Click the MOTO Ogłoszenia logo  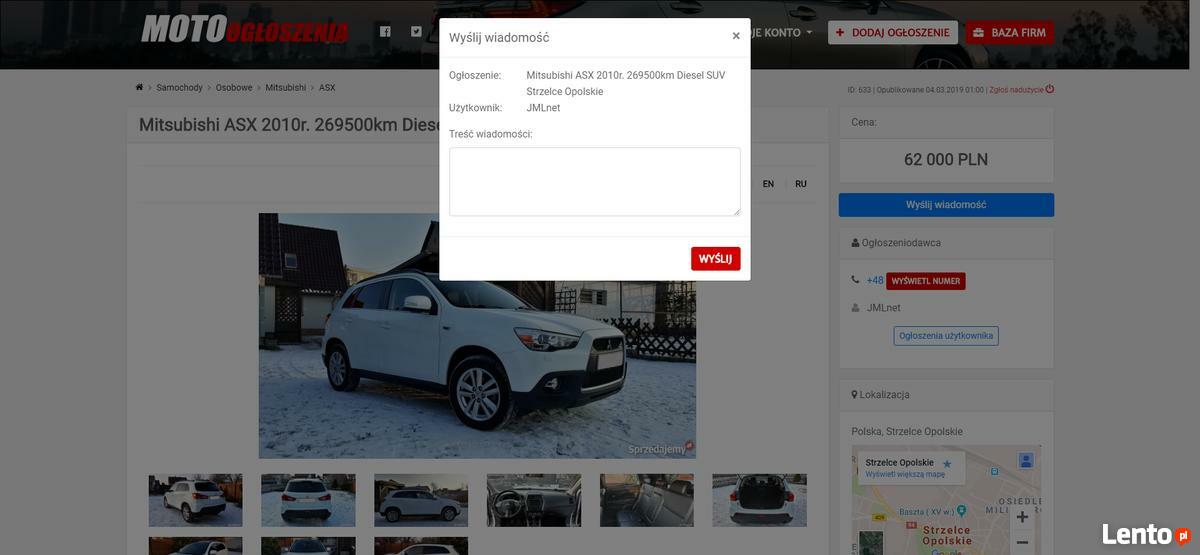[x=244, y=30]
